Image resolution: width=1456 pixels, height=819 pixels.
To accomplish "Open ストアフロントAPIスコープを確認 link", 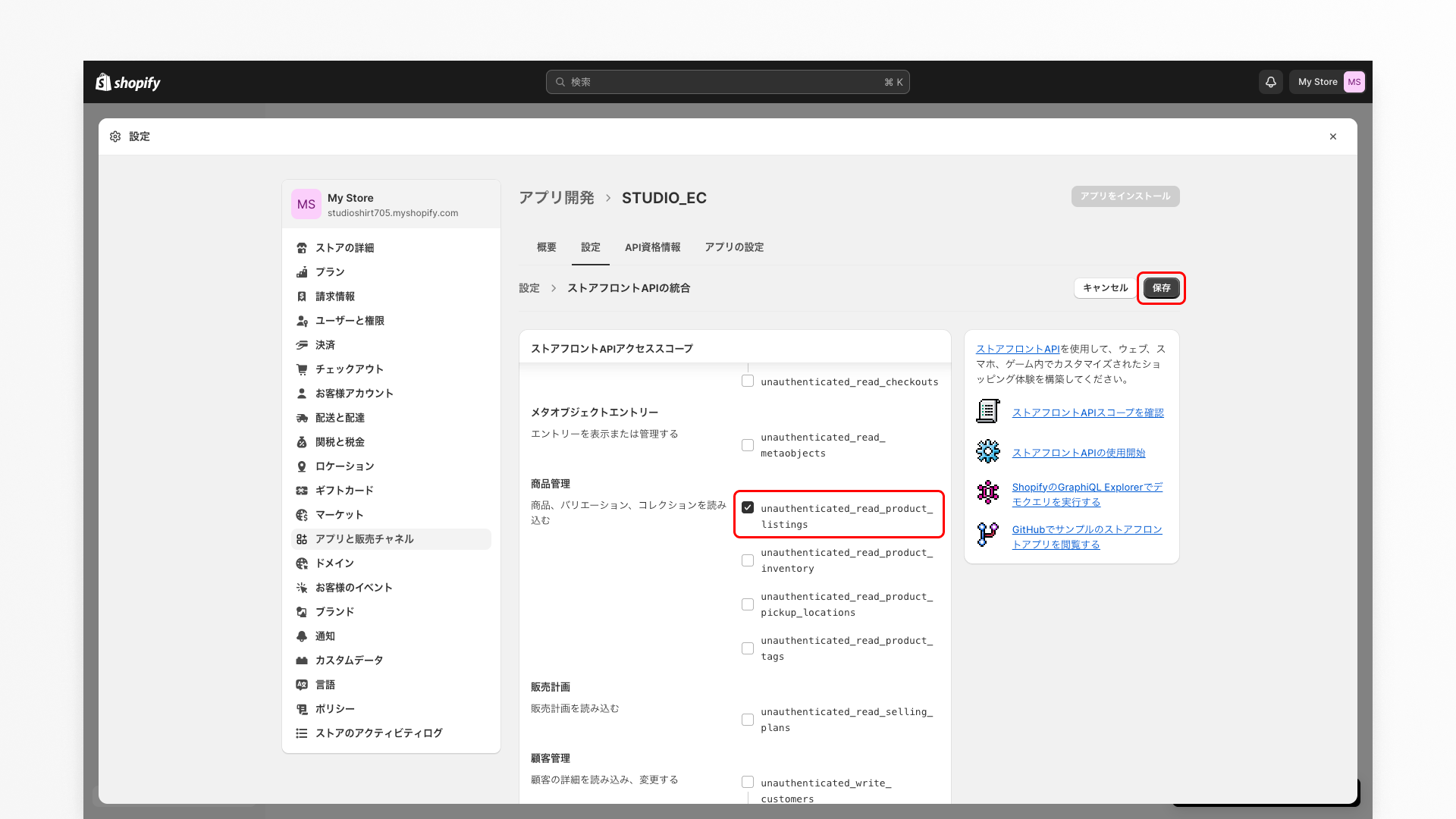I will [x=1087, y=413].
